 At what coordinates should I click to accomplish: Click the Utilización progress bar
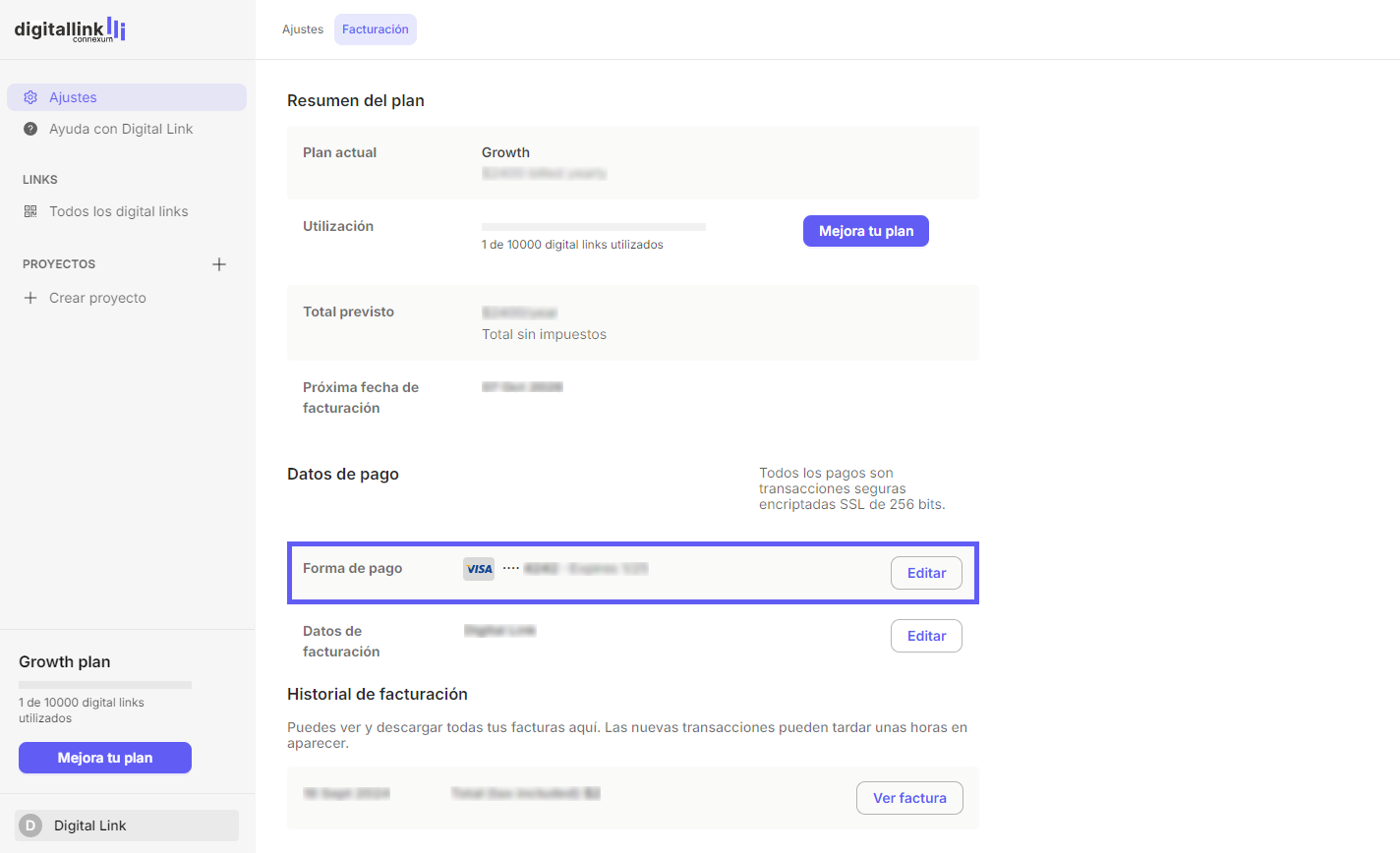click(x=594, y=227)
